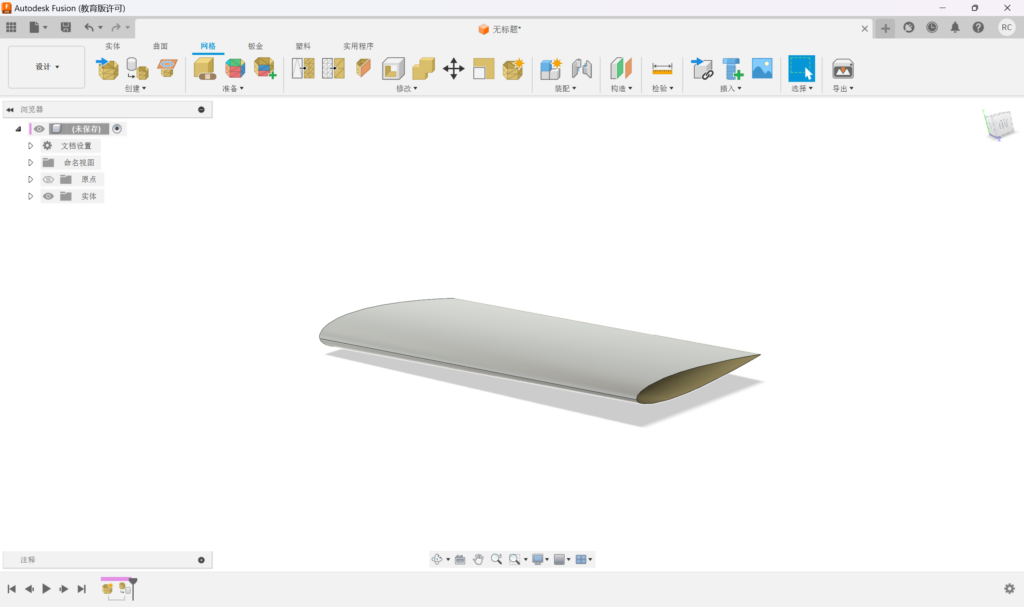Click the ViewCube in the corner
This screenshot has width=1024, height=607.
[x=998, y=125]
